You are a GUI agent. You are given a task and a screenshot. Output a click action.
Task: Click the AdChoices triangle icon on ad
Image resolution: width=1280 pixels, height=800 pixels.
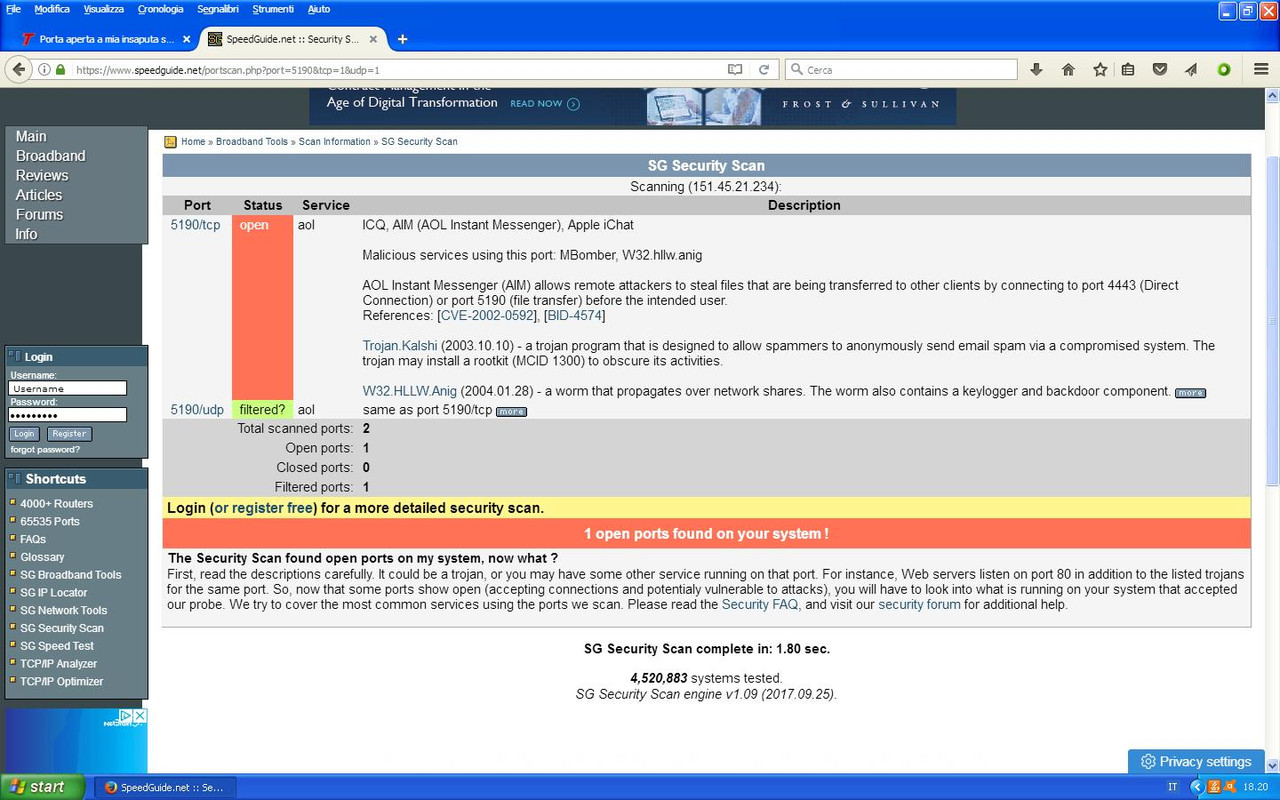point(126,716)
